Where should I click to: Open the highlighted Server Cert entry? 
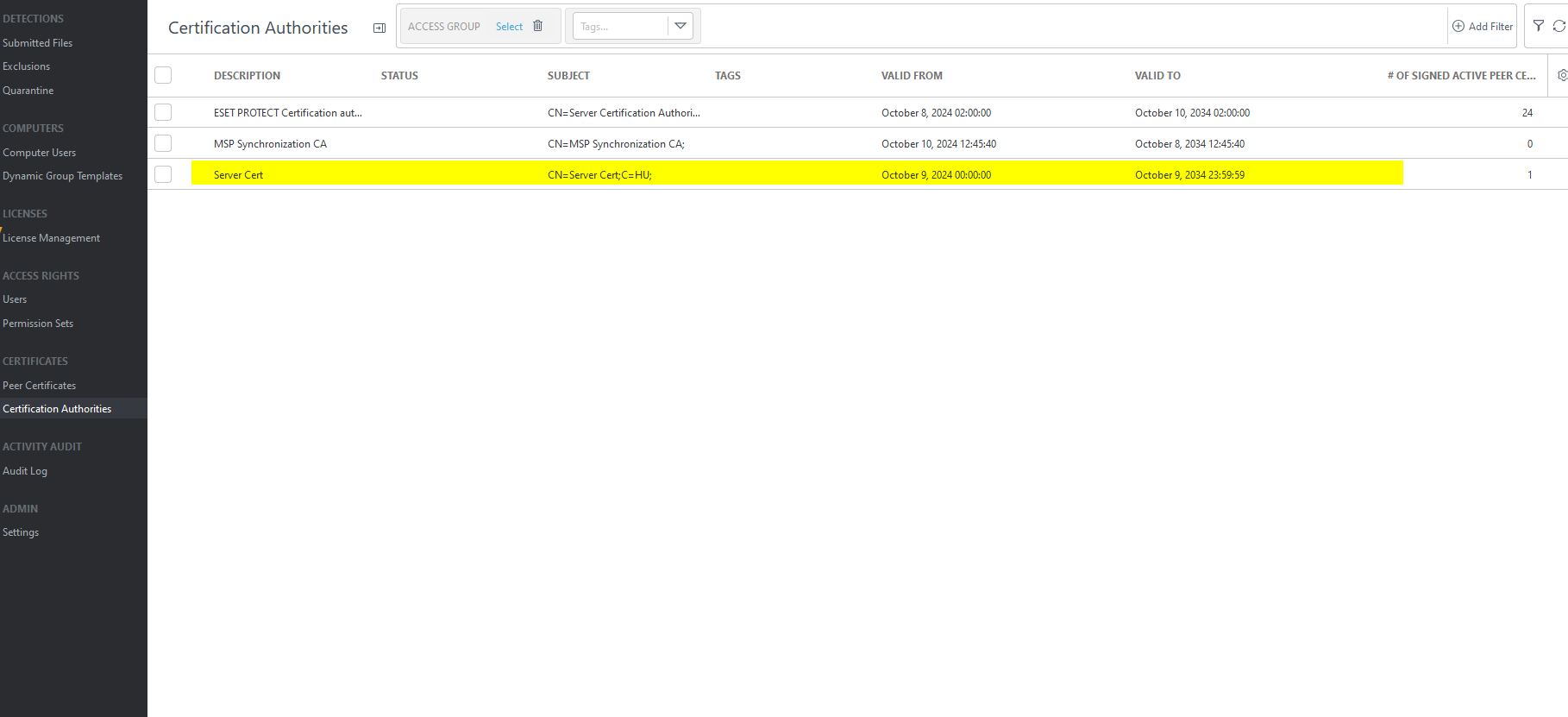point(239,174)
